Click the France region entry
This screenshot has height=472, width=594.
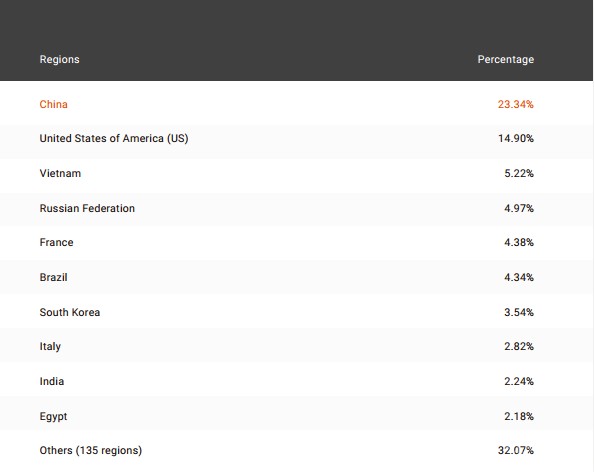click(x=56, y=242)
